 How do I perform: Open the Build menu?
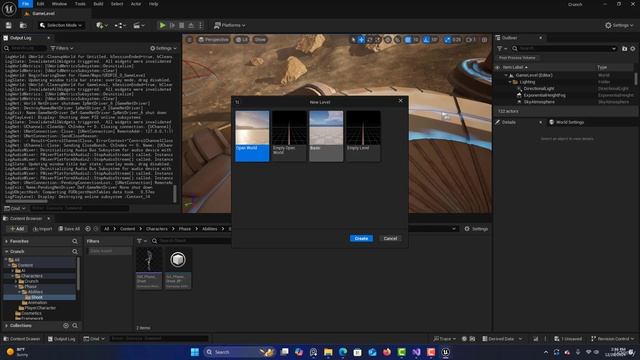pos(98,4)
